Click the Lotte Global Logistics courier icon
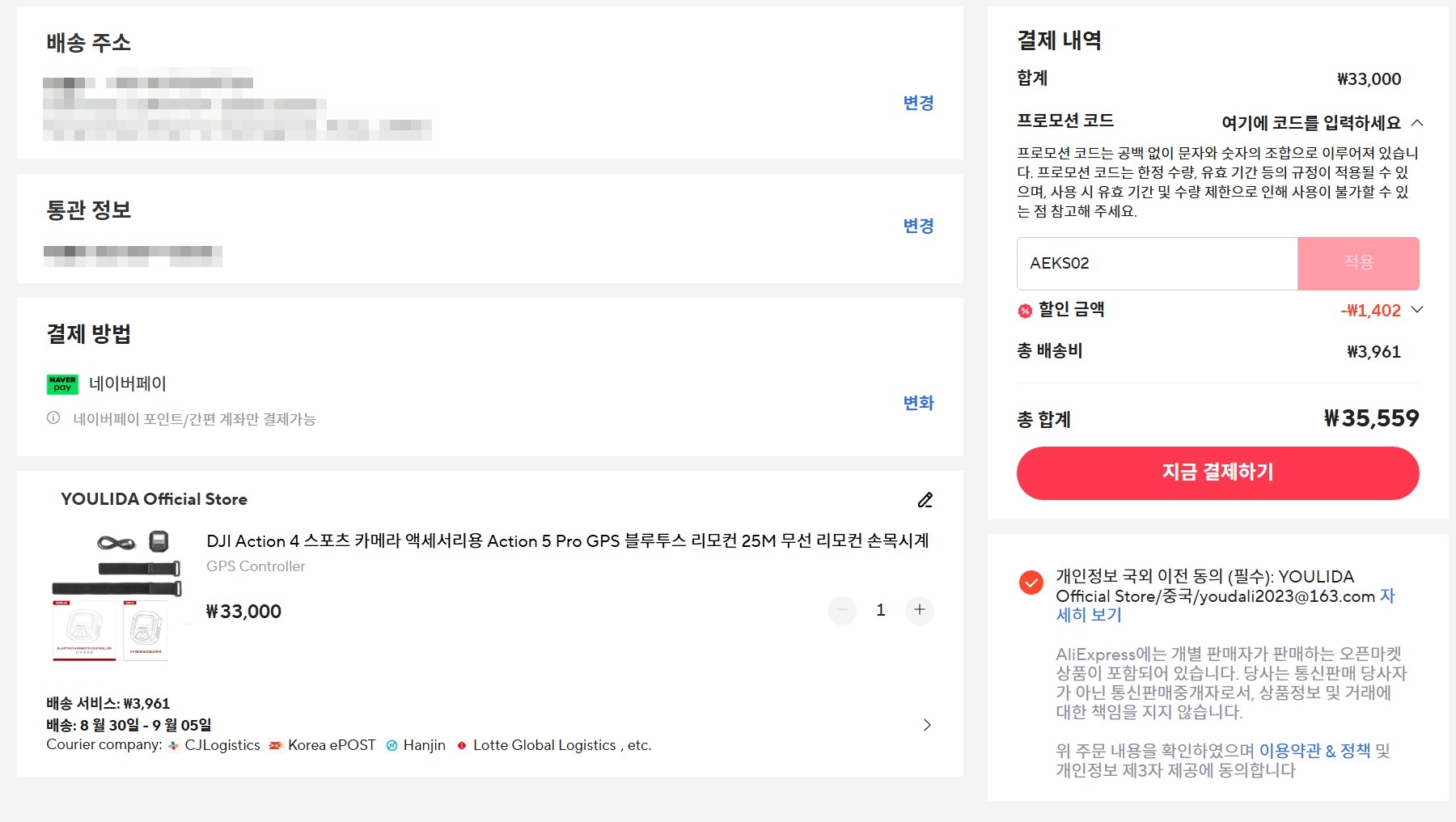The height and width of the screenshot is (822, 1456). (x=461, y=746)
